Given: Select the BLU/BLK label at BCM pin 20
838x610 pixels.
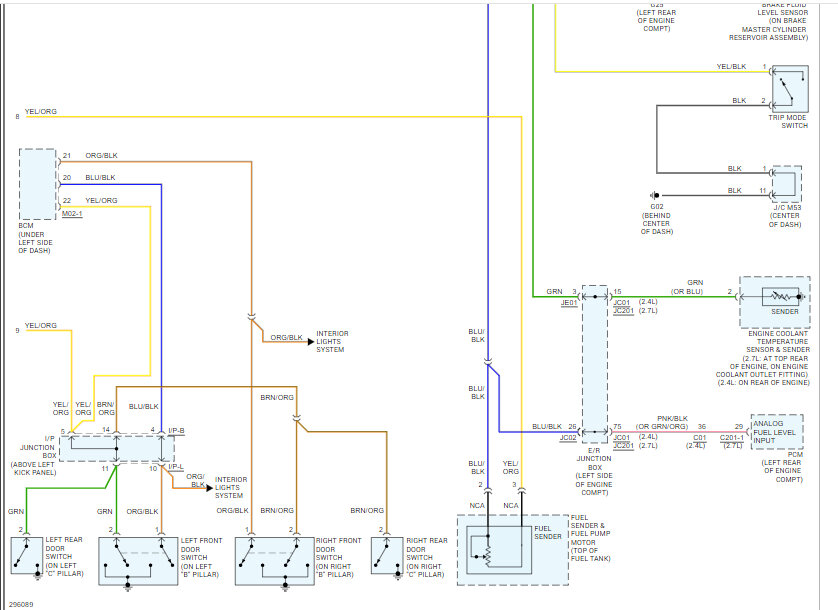Looking at the screenshot, I should point(100,177).
